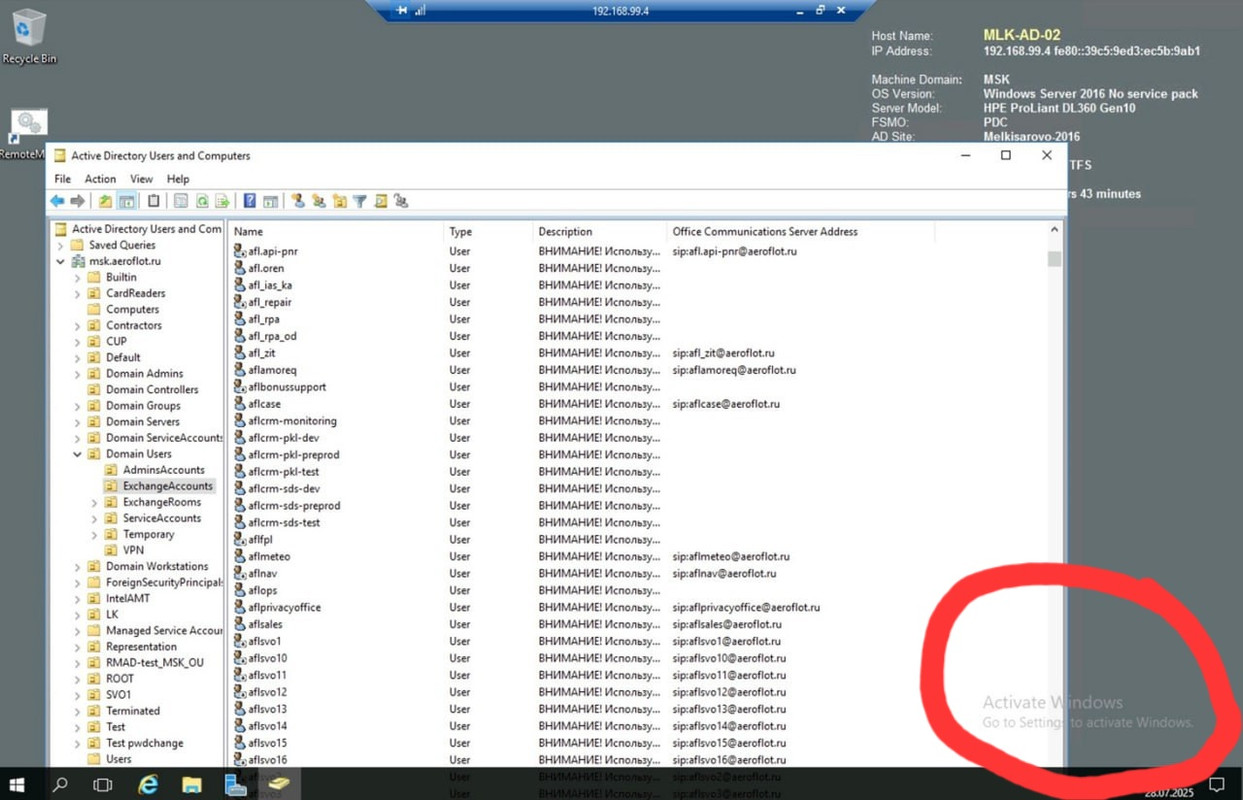The height and width of the screenshot is (800, 1243).
Task: Create a new organizational unit via the toolbar
Action: (340, 201)
